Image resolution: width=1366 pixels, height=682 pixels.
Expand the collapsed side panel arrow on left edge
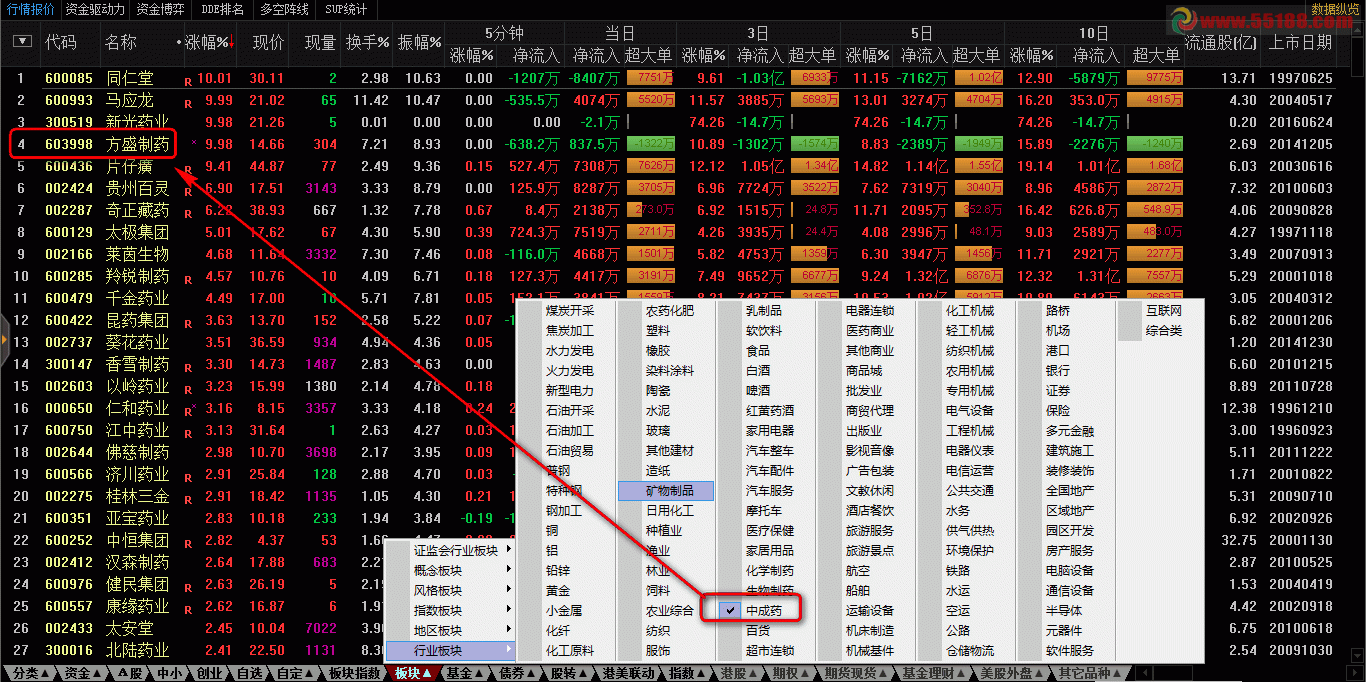click(4, 341)
